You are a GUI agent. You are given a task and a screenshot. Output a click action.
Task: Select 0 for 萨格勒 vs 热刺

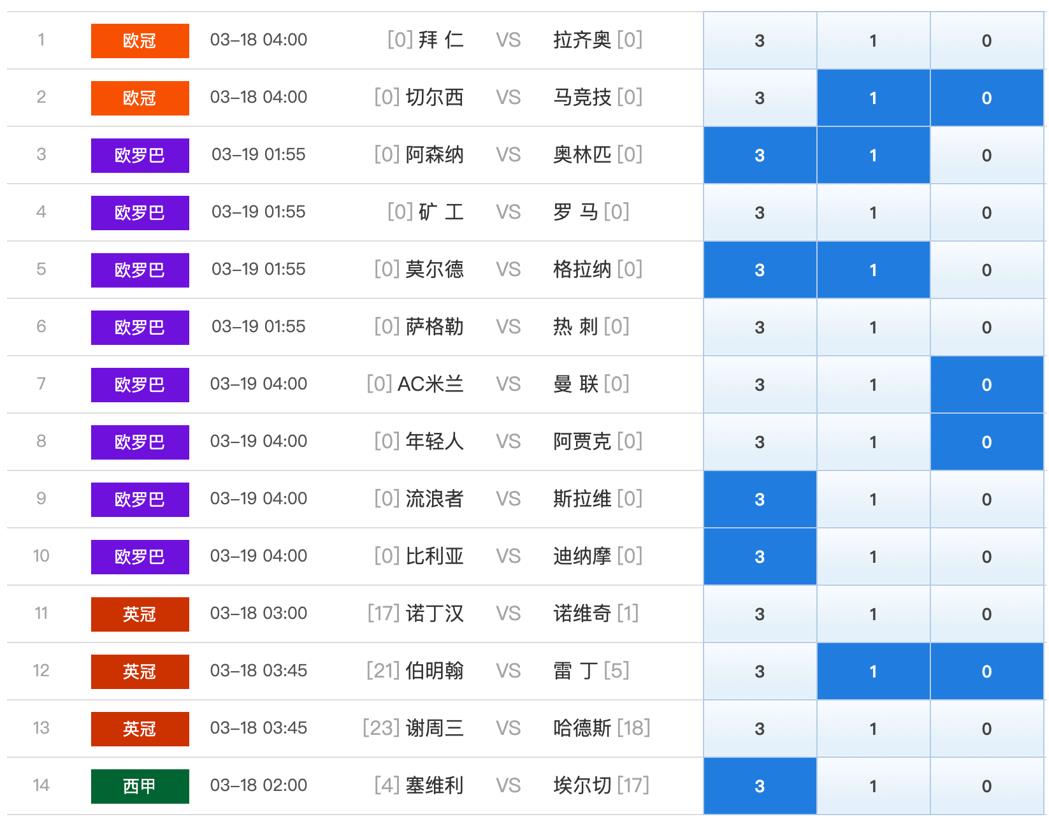coord(987,327)
